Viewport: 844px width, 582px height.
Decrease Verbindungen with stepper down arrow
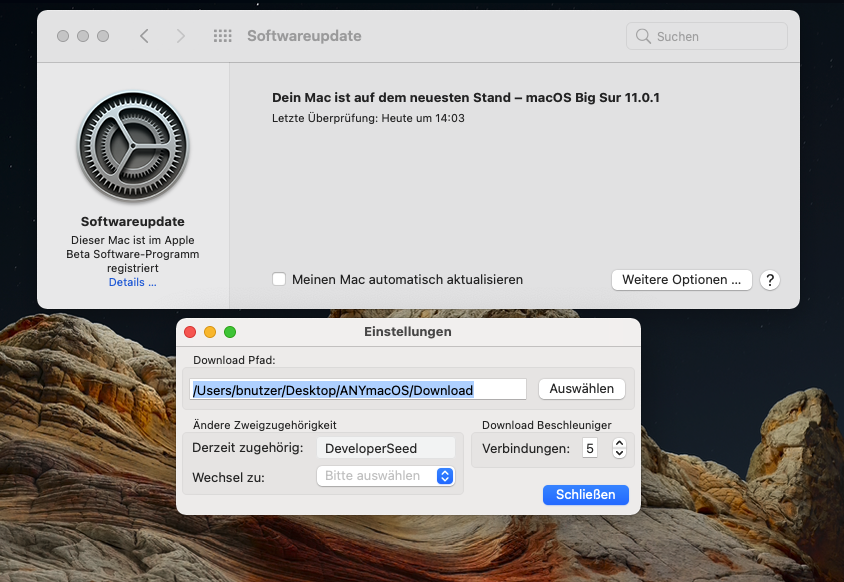[x=620, y=453]
